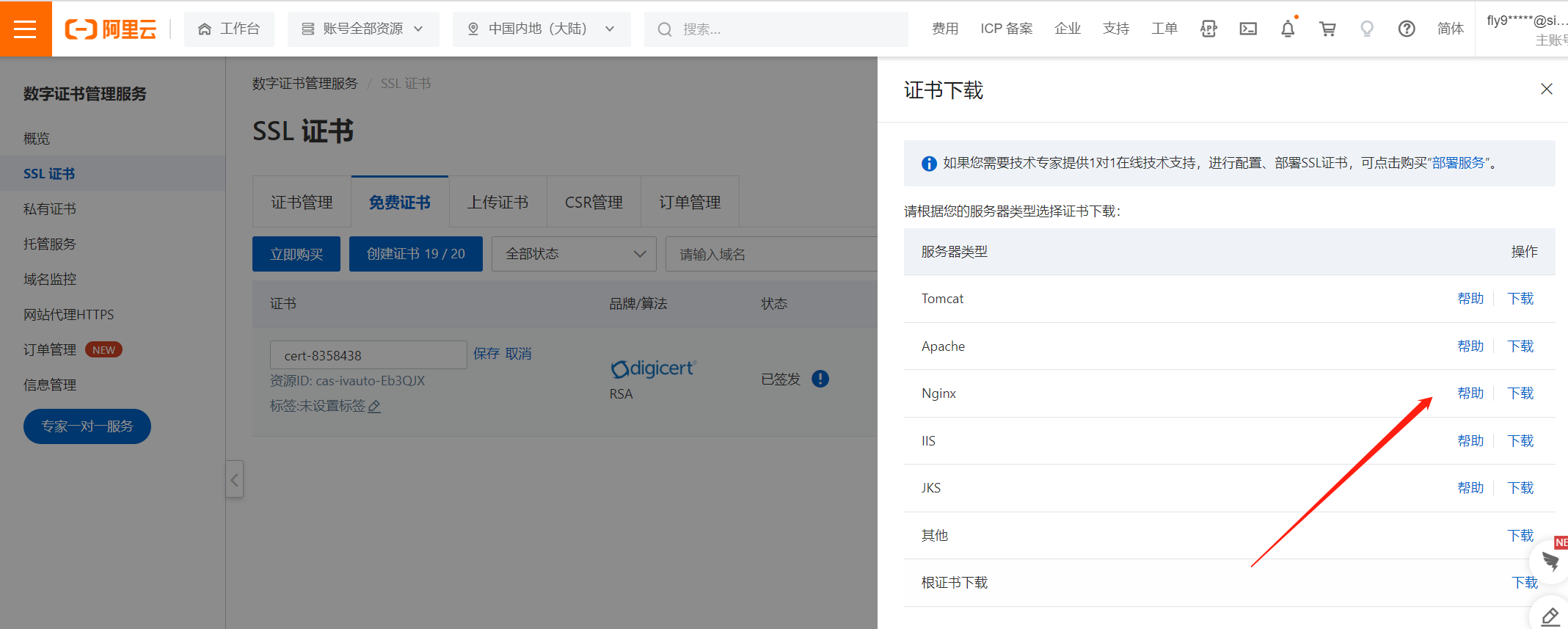Image resolution: width=1568 pixels, height=629 pixels.
Task: Collapse the sidebar with the arrow handle
Action: (235, 479)
